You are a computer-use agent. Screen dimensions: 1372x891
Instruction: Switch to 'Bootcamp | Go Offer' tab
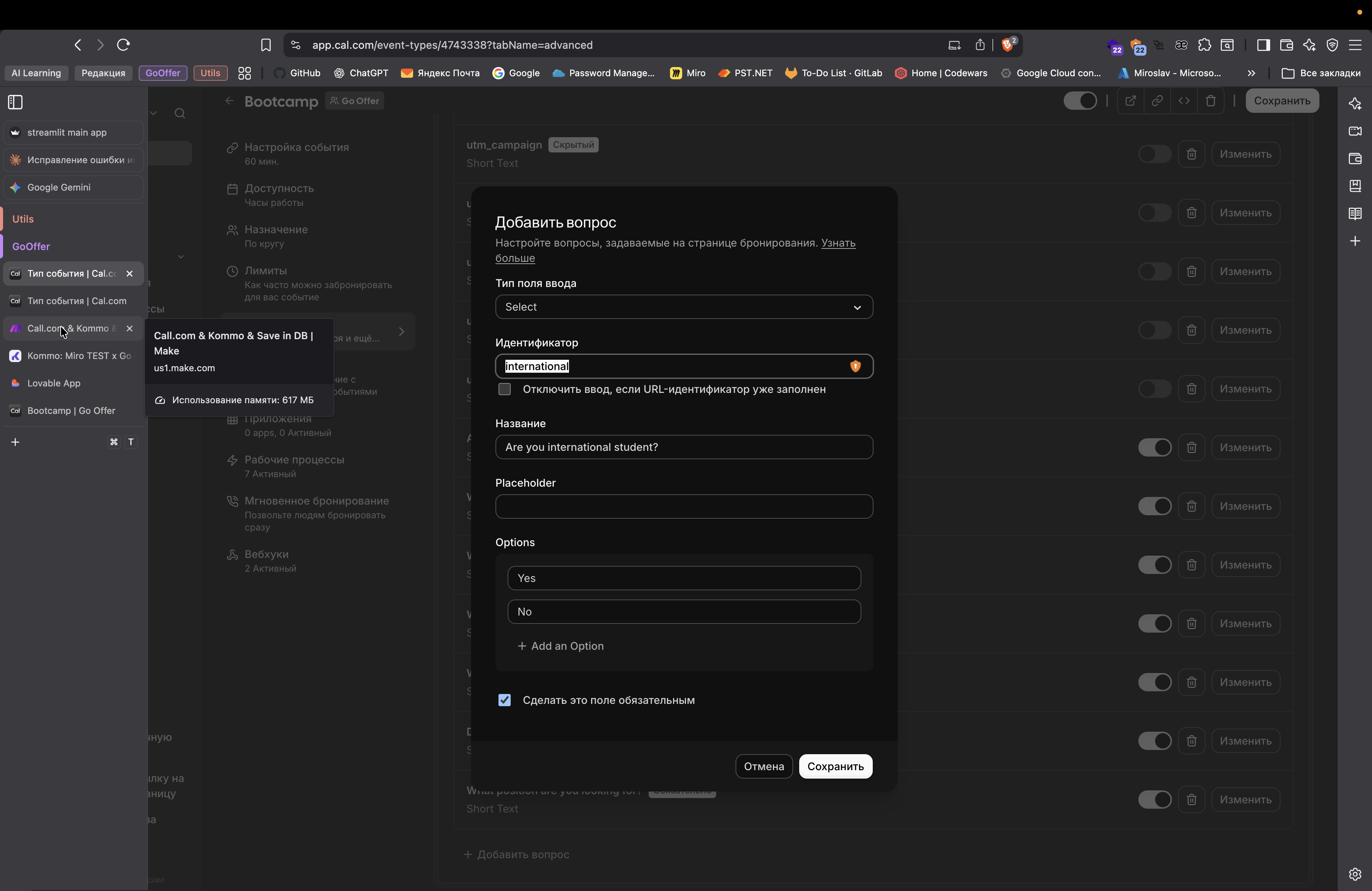click(x=71, y=410)
